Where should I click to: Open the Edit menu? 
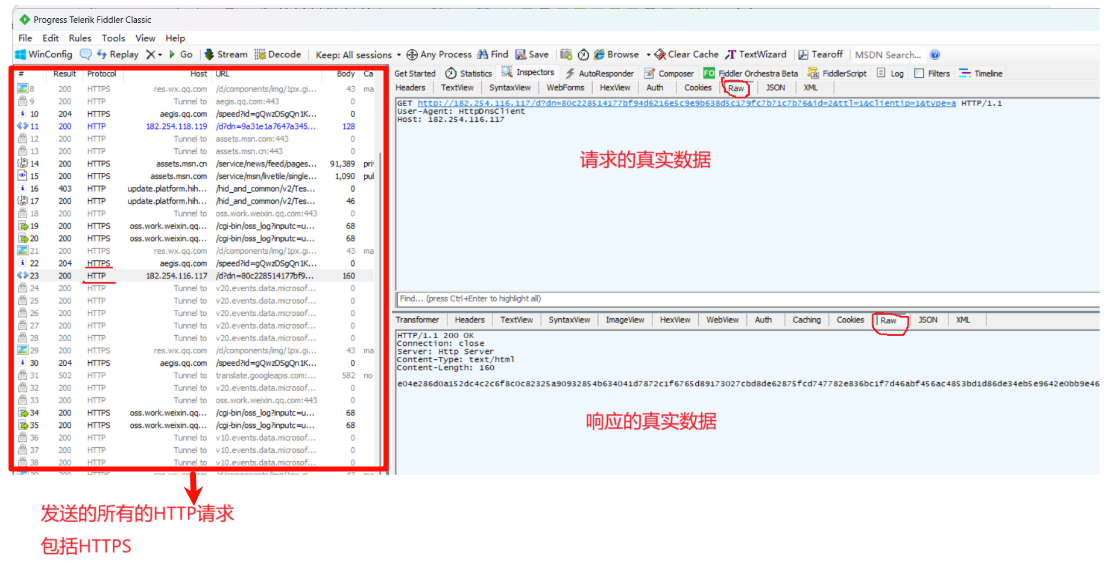(50, 38)
